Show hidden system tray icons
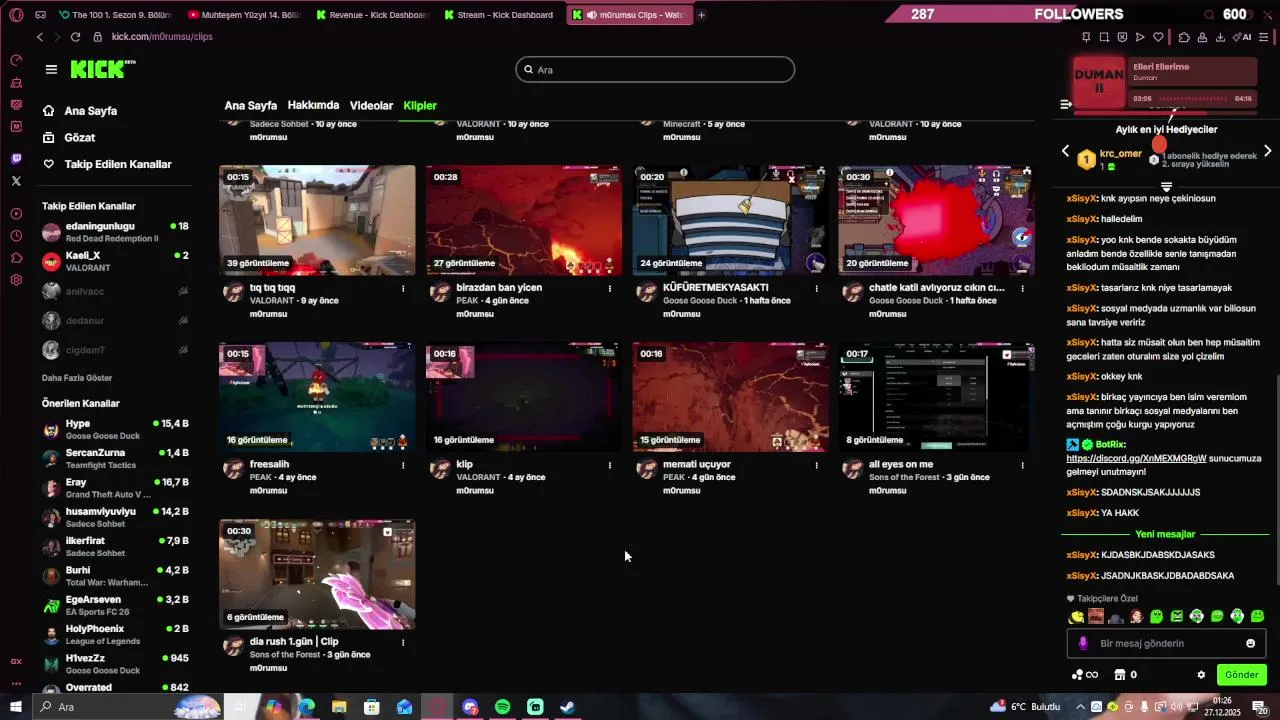 [x=1080, y=707]
